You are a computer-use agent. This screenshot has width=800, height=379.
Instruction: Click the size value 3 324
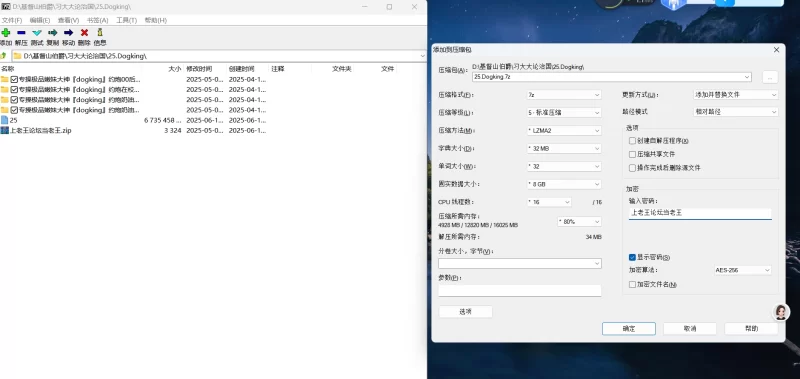pyautogui.click(x=172, y=131)
